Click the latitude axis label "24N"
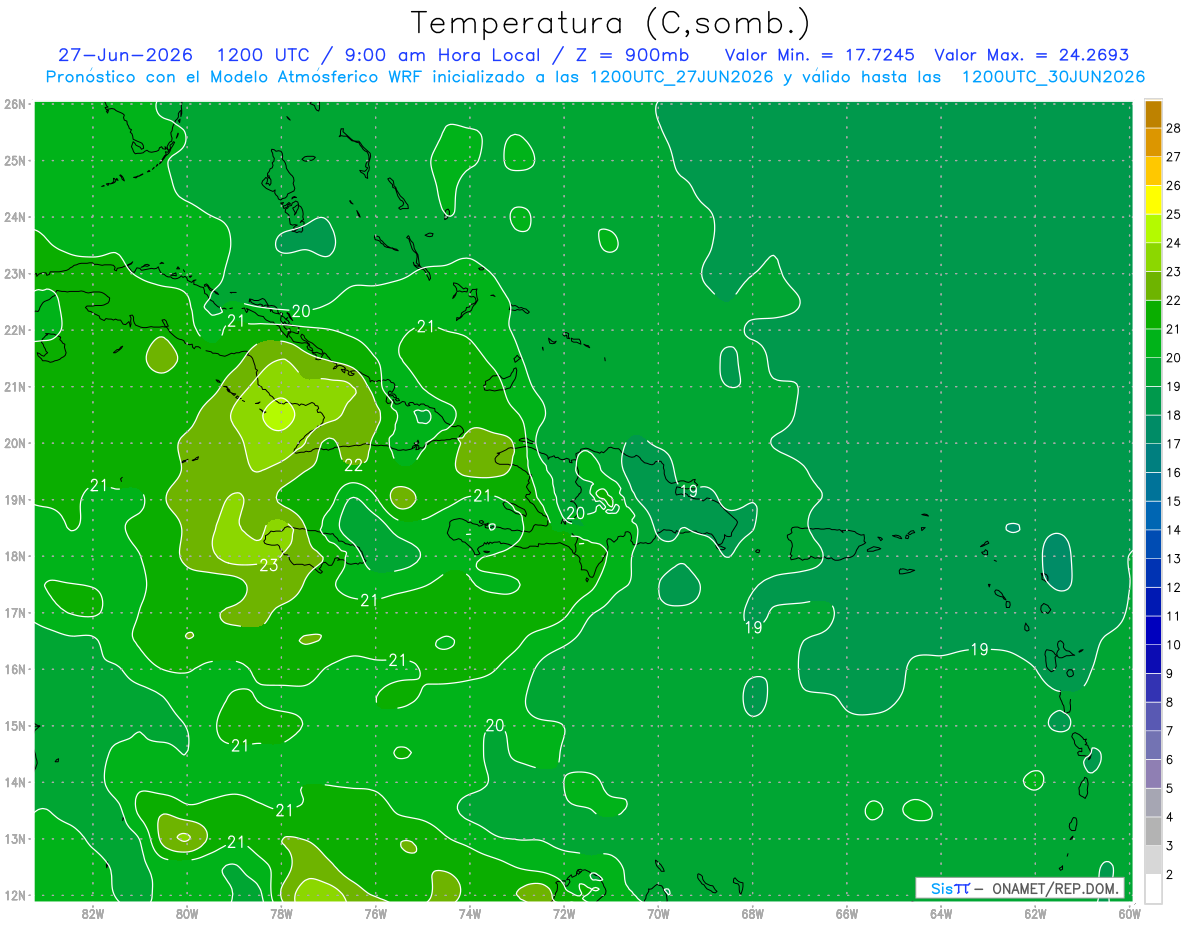The width and height of the screenshot is (1200, 927). point(16,217)
